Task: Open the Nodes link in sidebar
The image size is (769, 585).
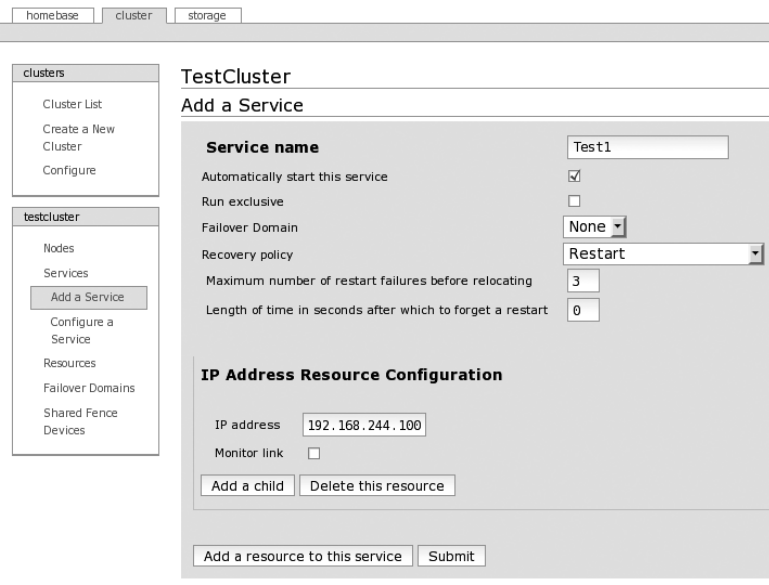Action: click(x=58, y=248)
